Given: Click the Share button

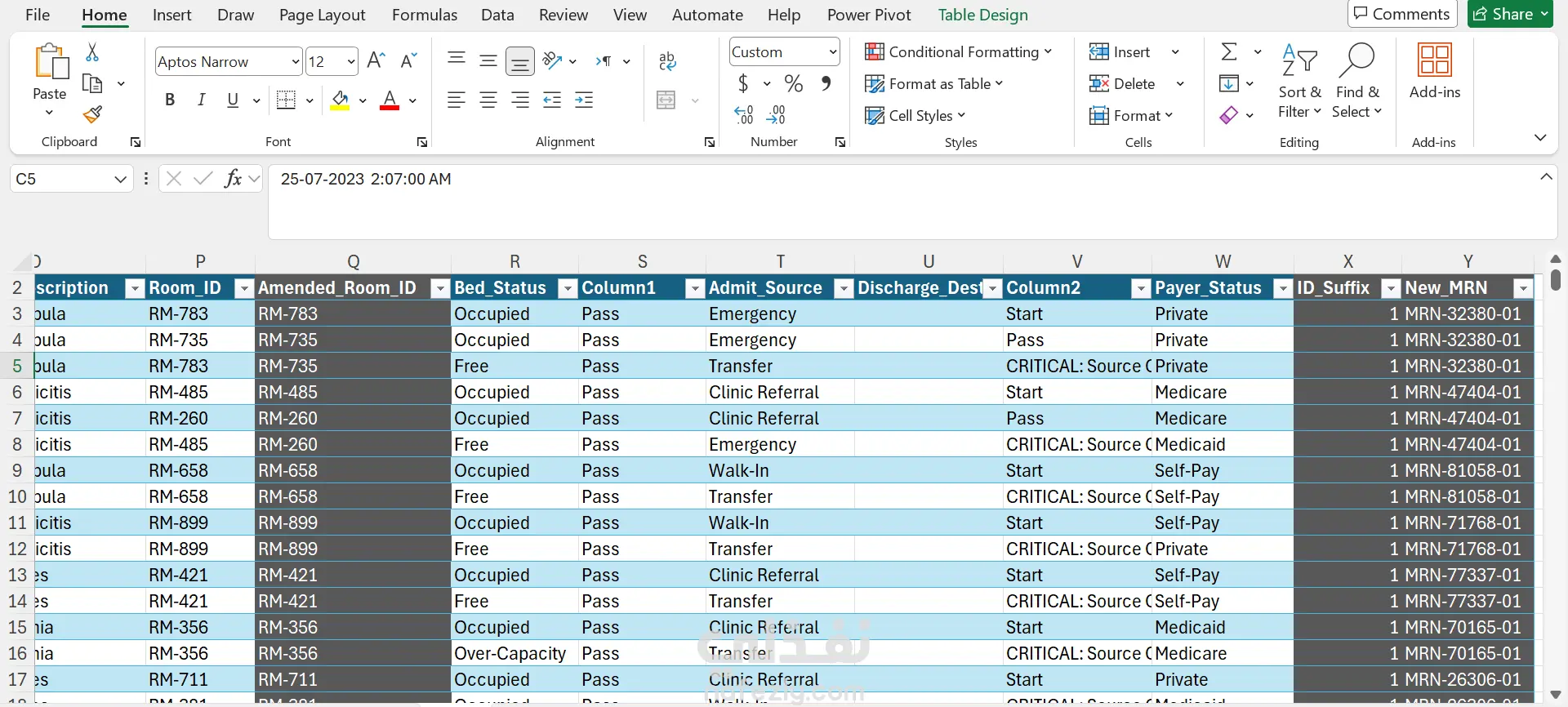Looking at the screenshot, I should (x=1510, y=14).
